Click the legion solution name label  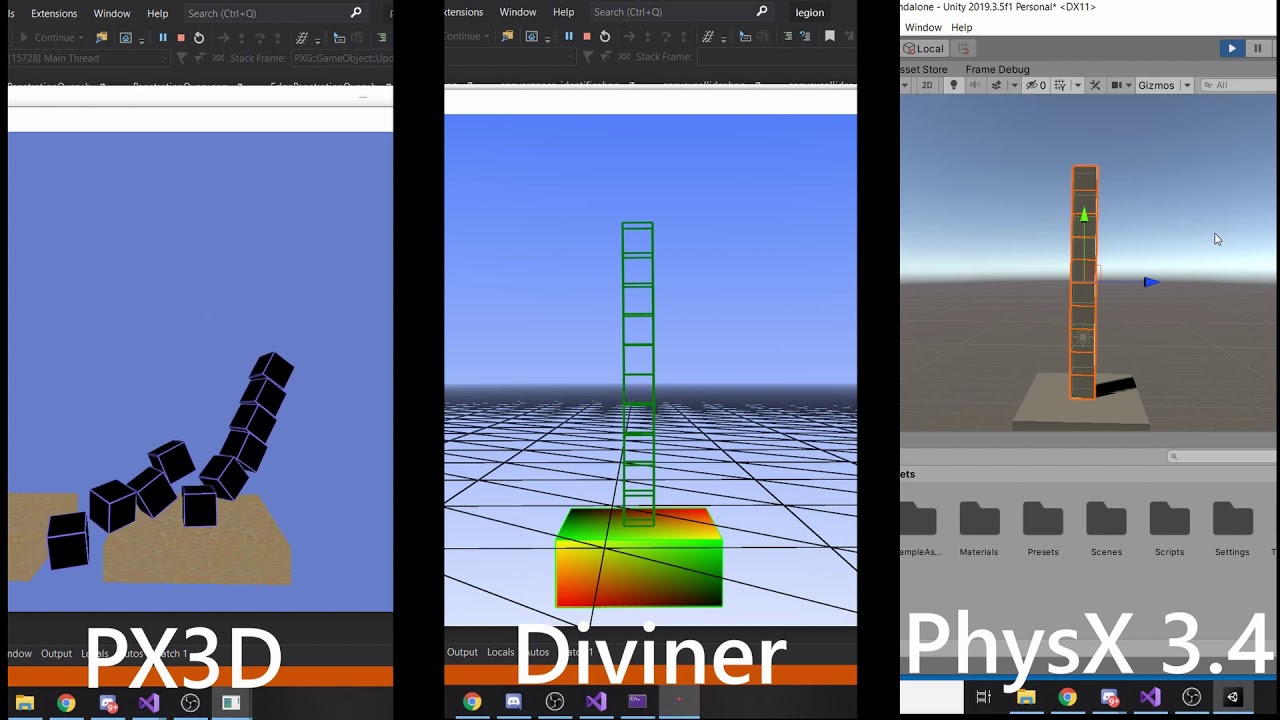click(810, 13)
